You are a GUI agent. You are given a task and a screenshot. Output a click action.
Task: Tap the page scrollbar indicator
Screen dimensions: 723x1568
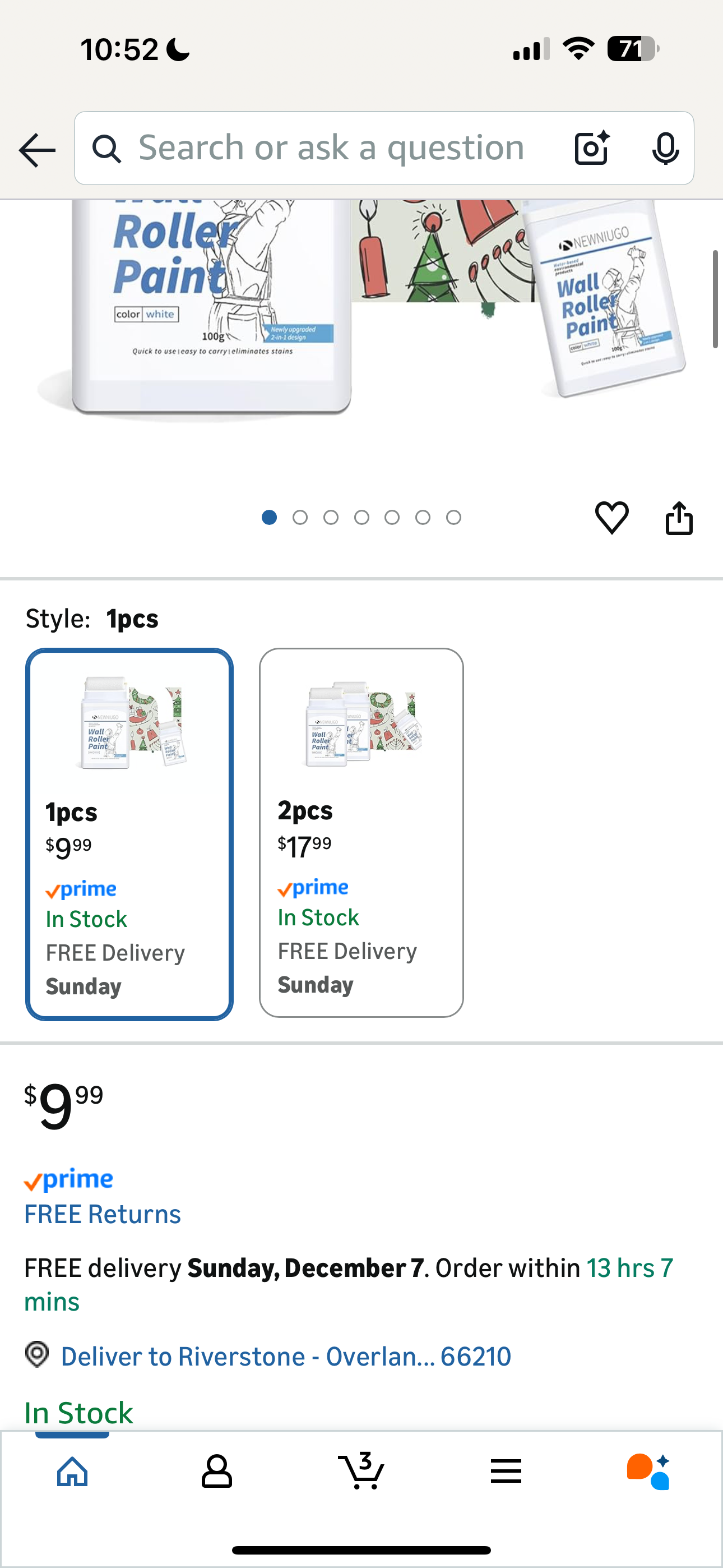tap(715, 299)
